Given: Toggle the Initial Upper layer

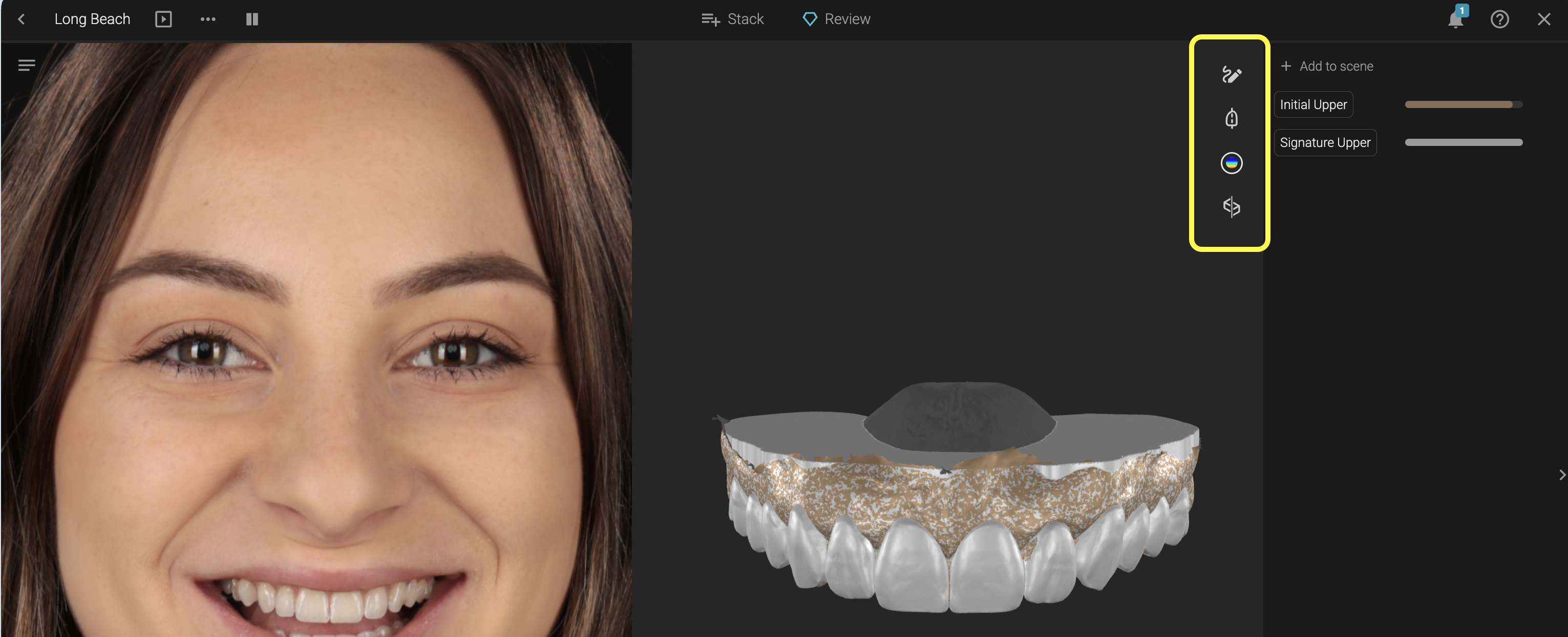Looking at the screenshot, I should (x=1313, y=104).
